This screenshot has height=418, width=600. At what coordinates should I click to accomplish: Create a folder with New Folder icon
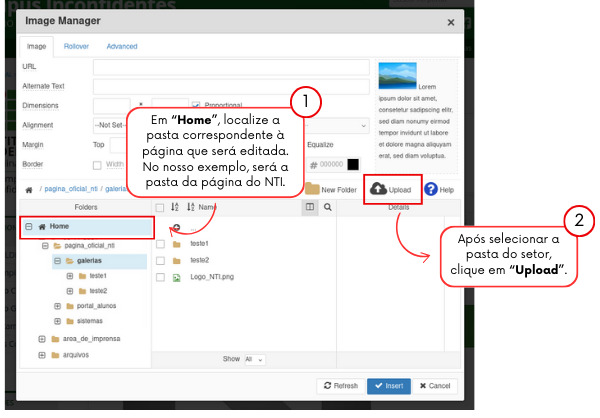tap(313, 189)
